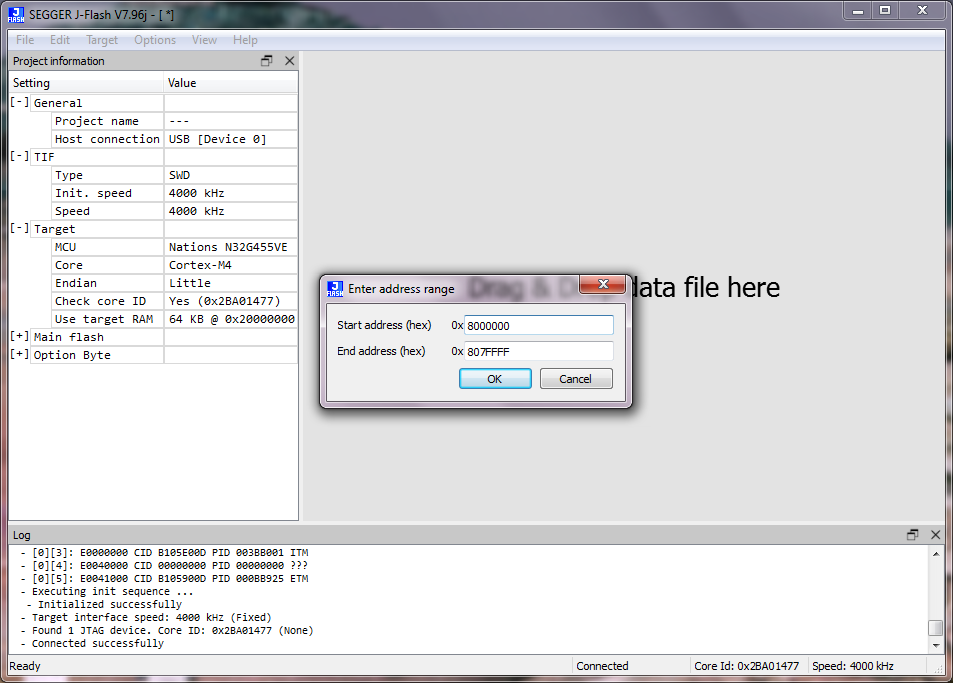This screenshot has width=953, height=683.
Task: Click SEGGER J-Flash title bar icon
Action: (16, 15)
